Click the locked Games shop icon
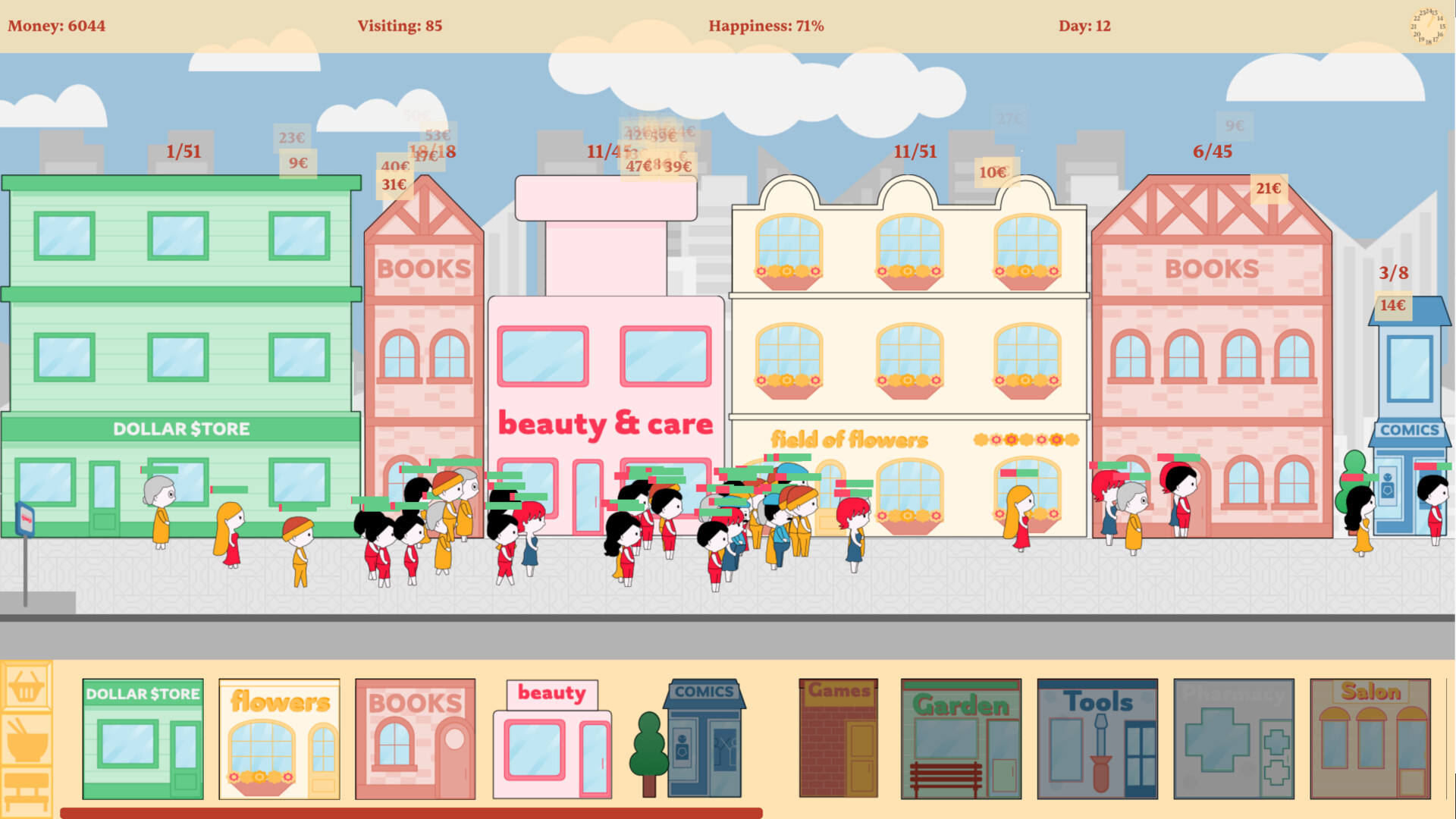 (838, 739)
